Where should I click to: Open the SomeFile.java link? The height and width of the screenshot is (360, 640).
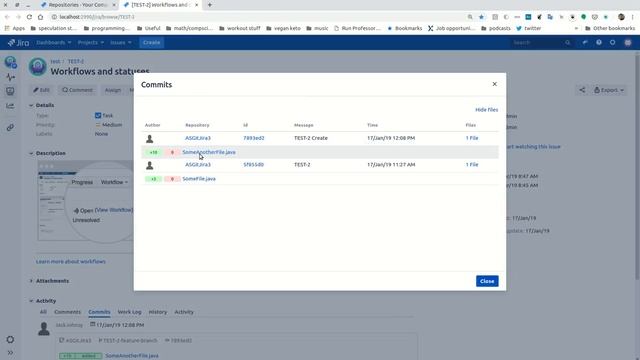click(199, 179)
